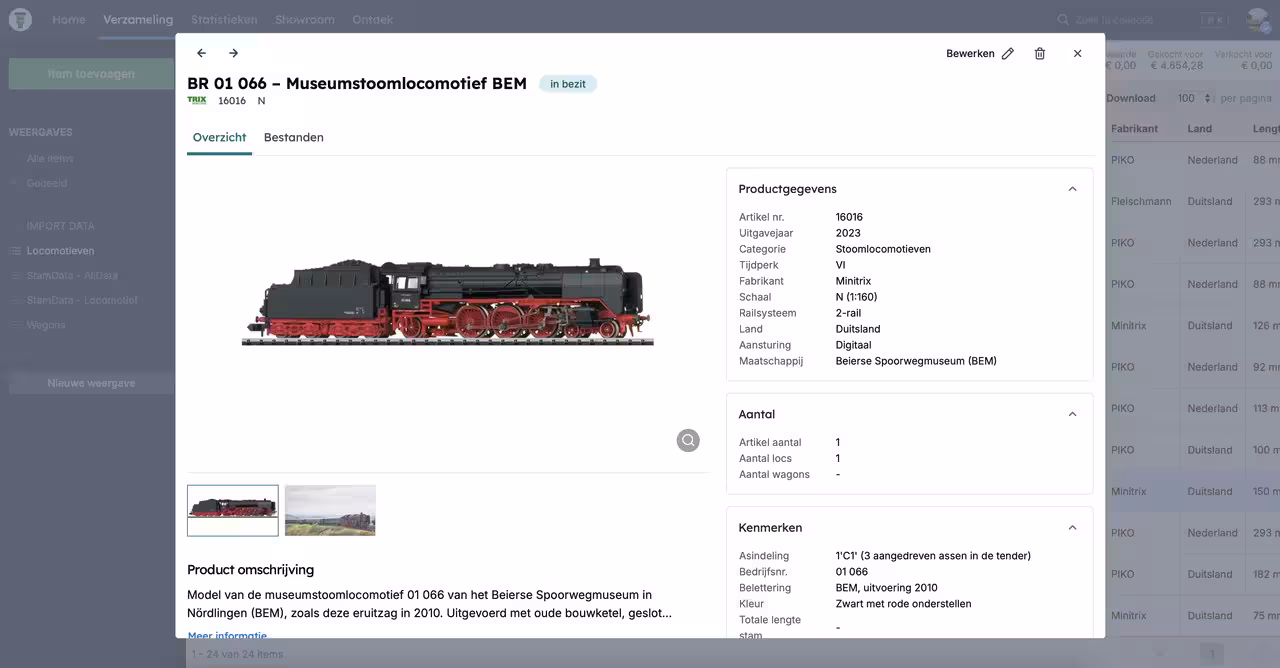The image size is (1280, 668).
Task: Select Gedeeld view in sidebar
Action: (47, 183)
